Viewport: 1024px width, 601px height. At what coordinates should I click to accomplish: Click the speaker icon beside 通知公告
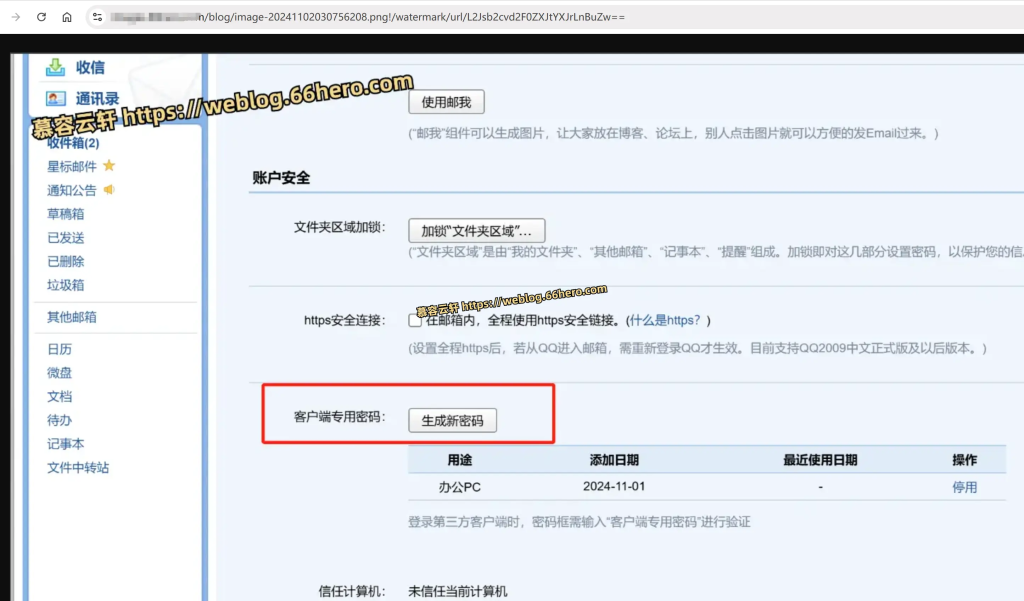109,190
